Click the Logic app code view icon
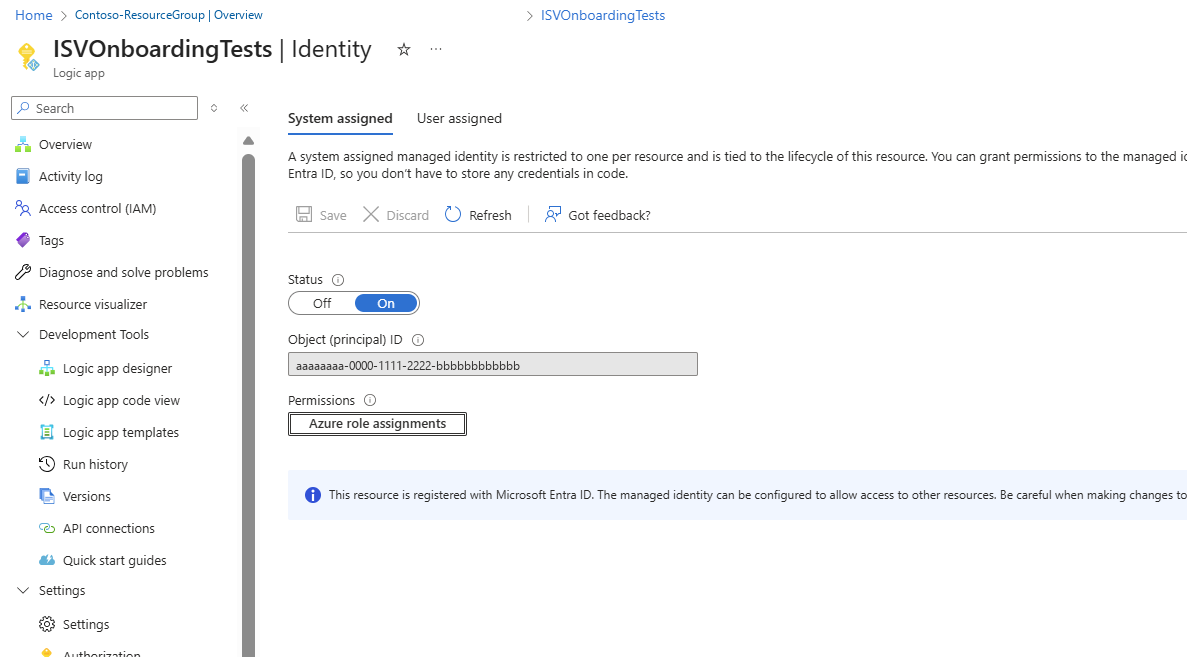 click(47, 400)
